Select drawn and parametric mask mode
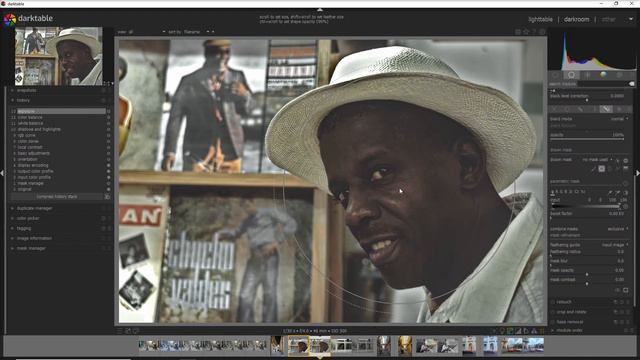The height and width of the screenshot is (360, 640). coord(606,109)
